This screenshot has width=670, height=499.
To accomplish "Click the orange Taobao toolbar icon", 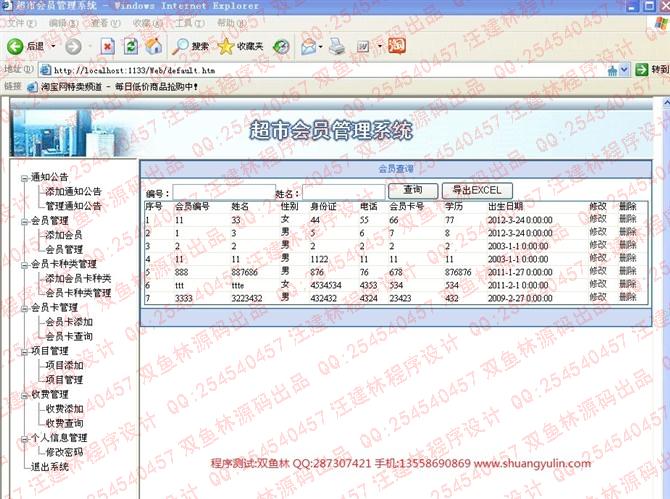I will point(397,46).
